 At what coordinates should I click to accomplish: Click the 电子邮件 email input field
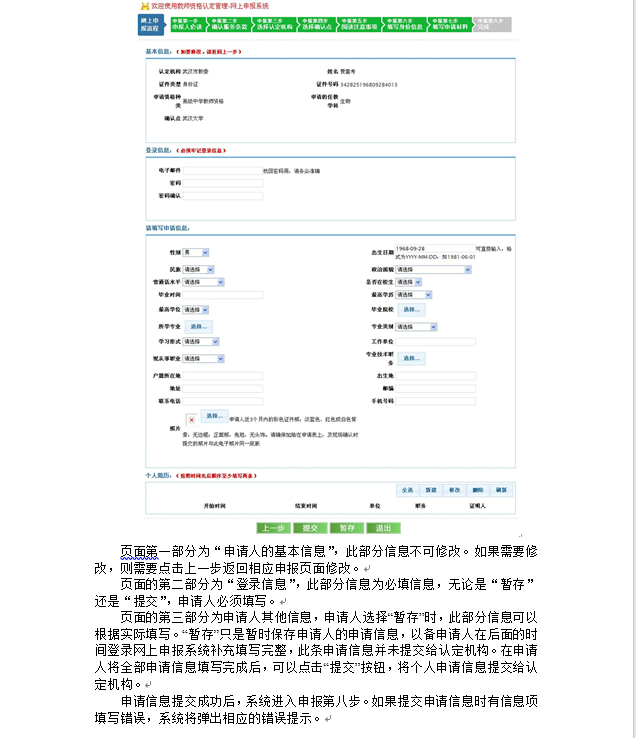[x=222, y=171]
